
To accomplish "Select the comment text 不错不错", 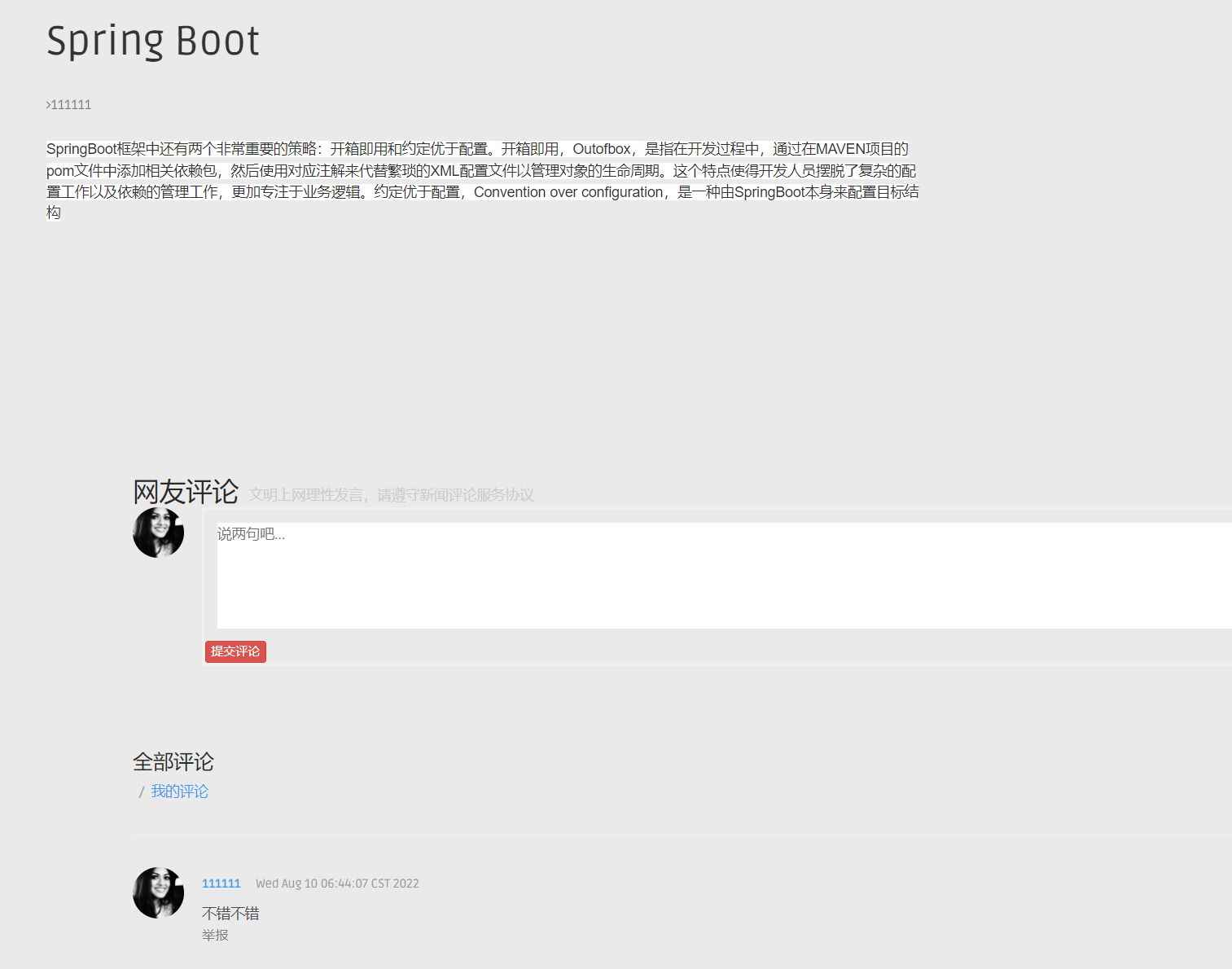I will pos(230,912).
